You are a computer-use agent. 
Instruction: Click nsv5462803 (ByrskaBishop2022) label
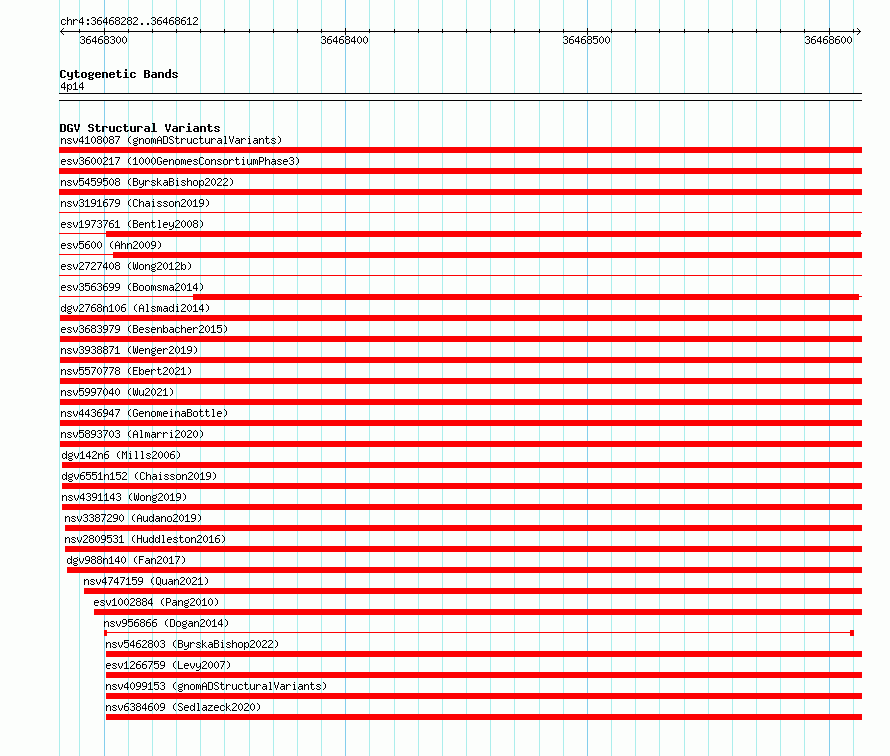coord(192,644)
